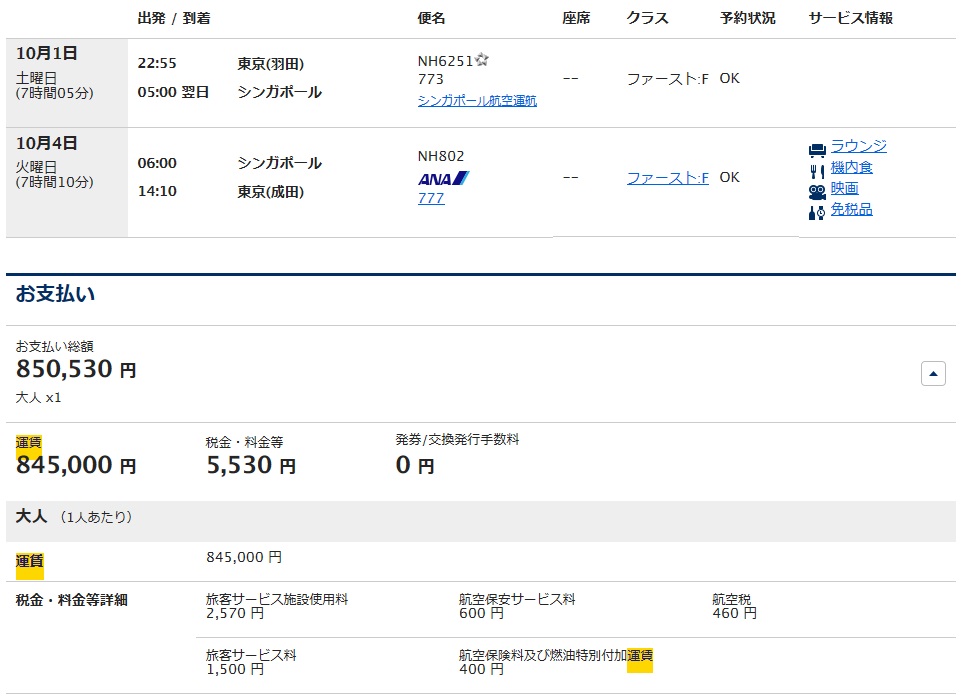The height and width of the screenshot is (697, 963).
Task: Open the 機内食 service link
Action: tap(851, 167)
